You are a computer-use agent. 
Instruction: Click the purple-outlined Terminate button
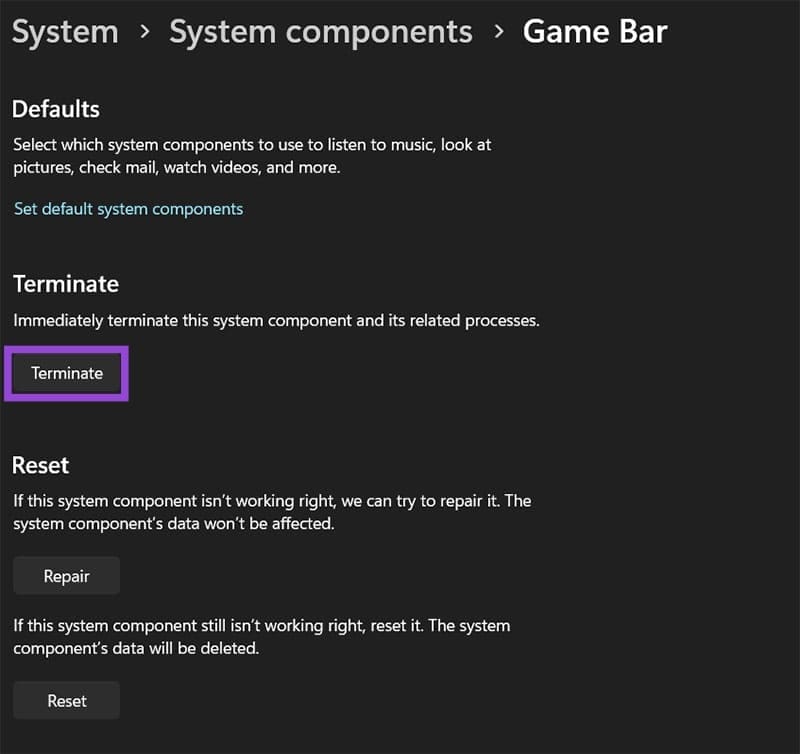(x=66, y=373)
